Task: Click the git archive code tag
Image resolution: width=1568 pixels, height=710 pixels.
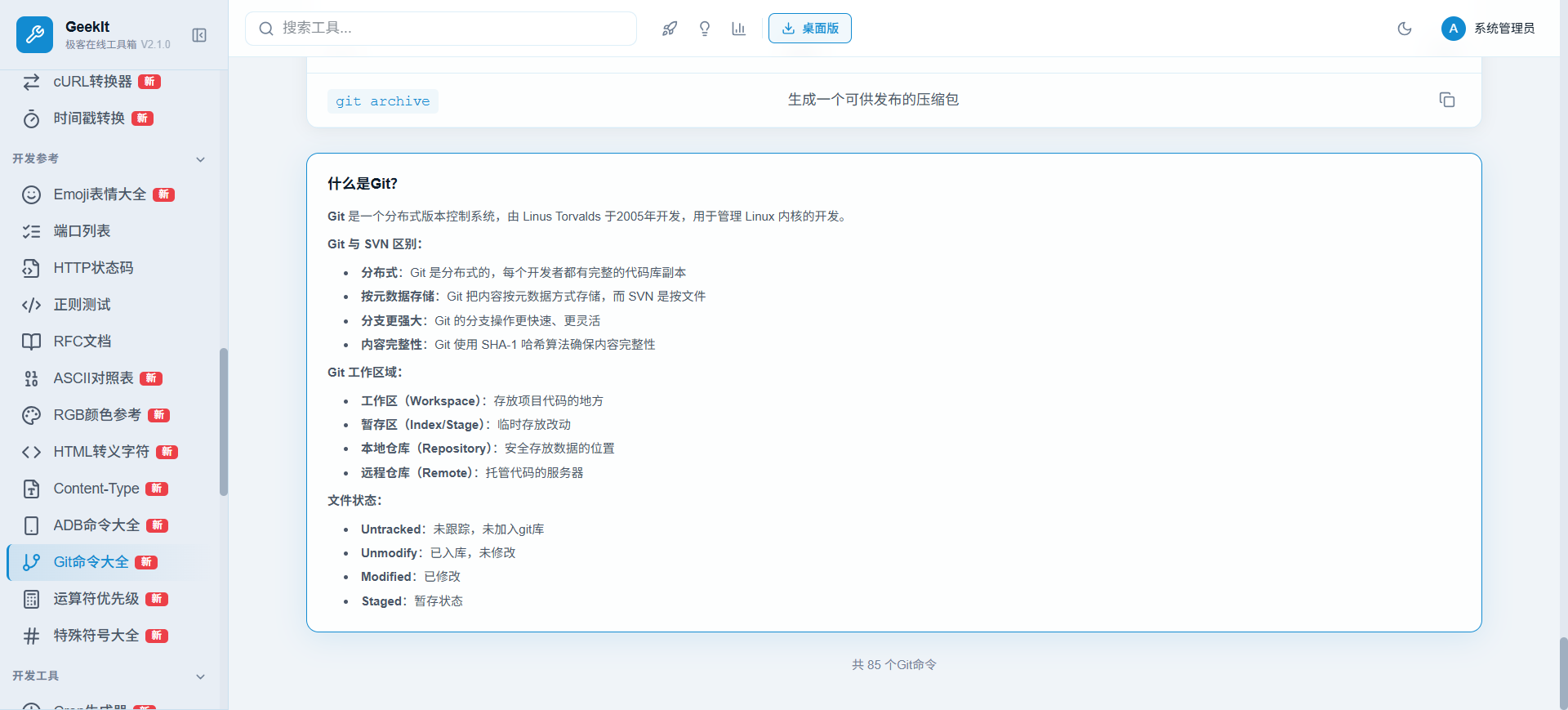Action: 383,101
